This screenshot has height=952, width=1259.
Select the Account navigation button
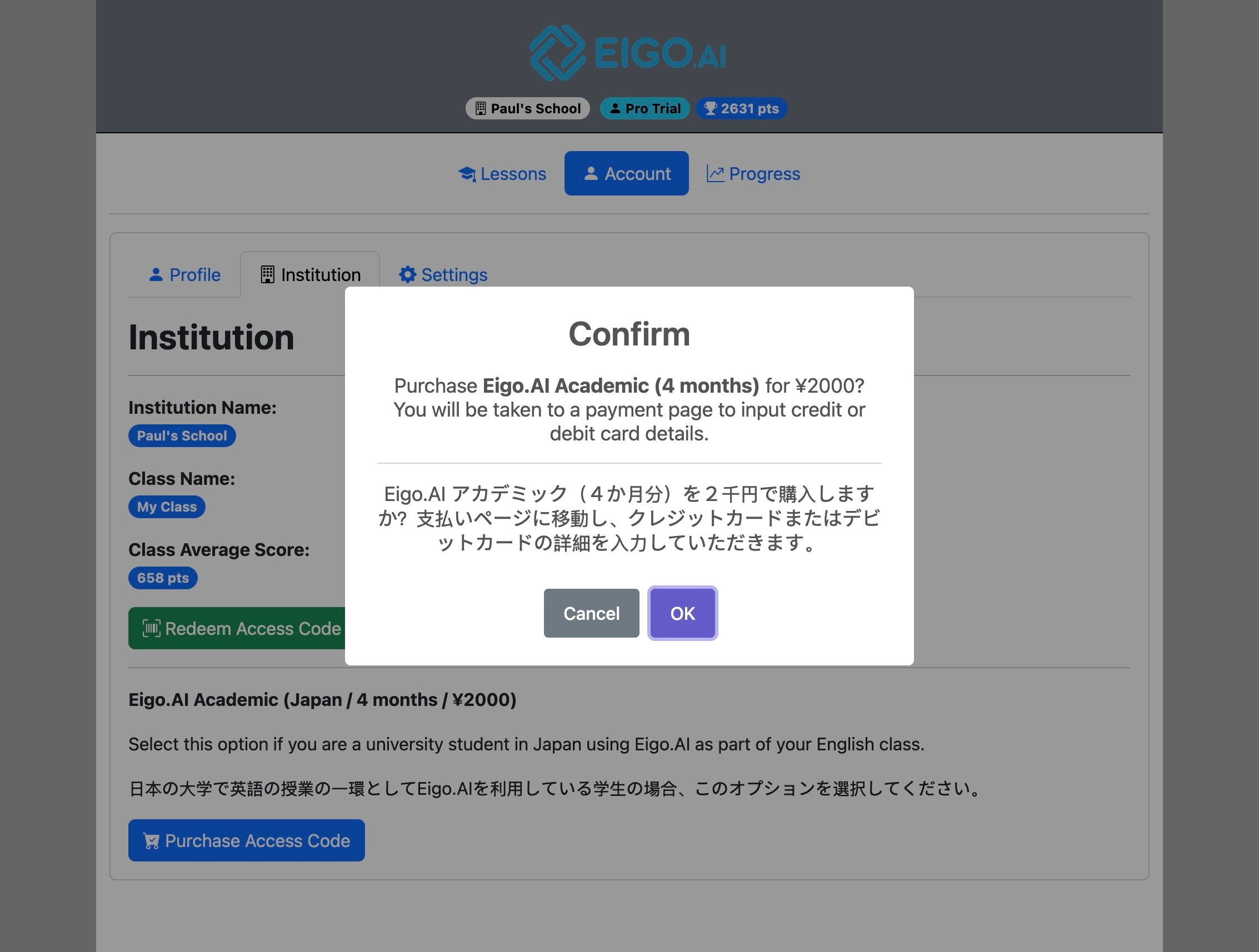[626, 173]
